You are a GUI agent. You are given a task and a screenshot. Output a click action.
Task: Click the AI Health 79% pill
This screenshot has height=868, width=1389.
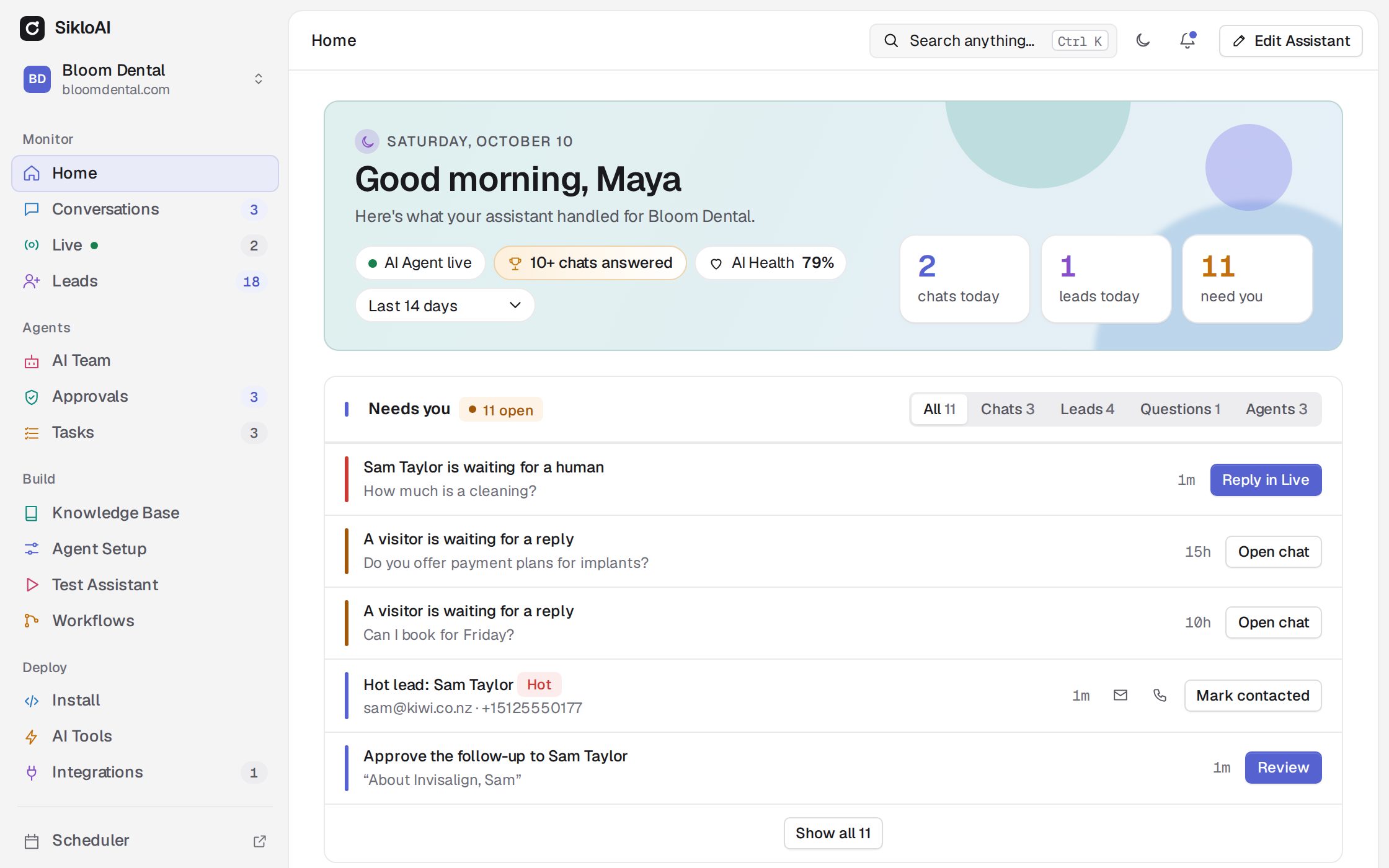click(771, 263)
